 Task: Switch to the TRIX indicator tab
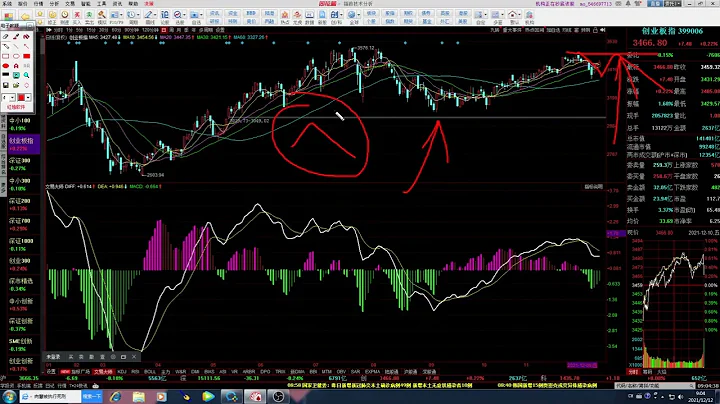pyautogui.click(x=280, y=371)
